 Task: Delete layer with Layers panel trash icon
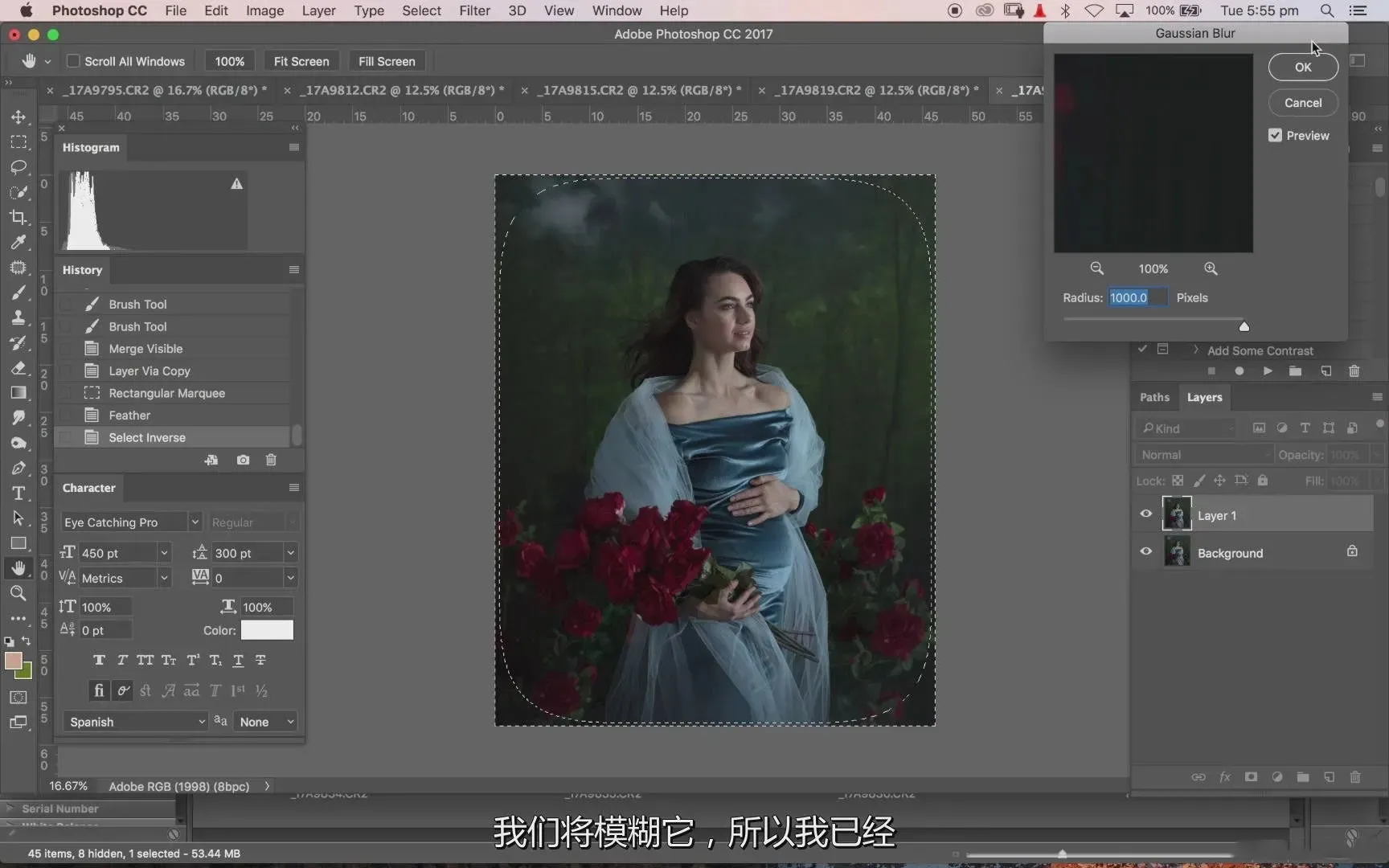click(x=1355, y=777)
